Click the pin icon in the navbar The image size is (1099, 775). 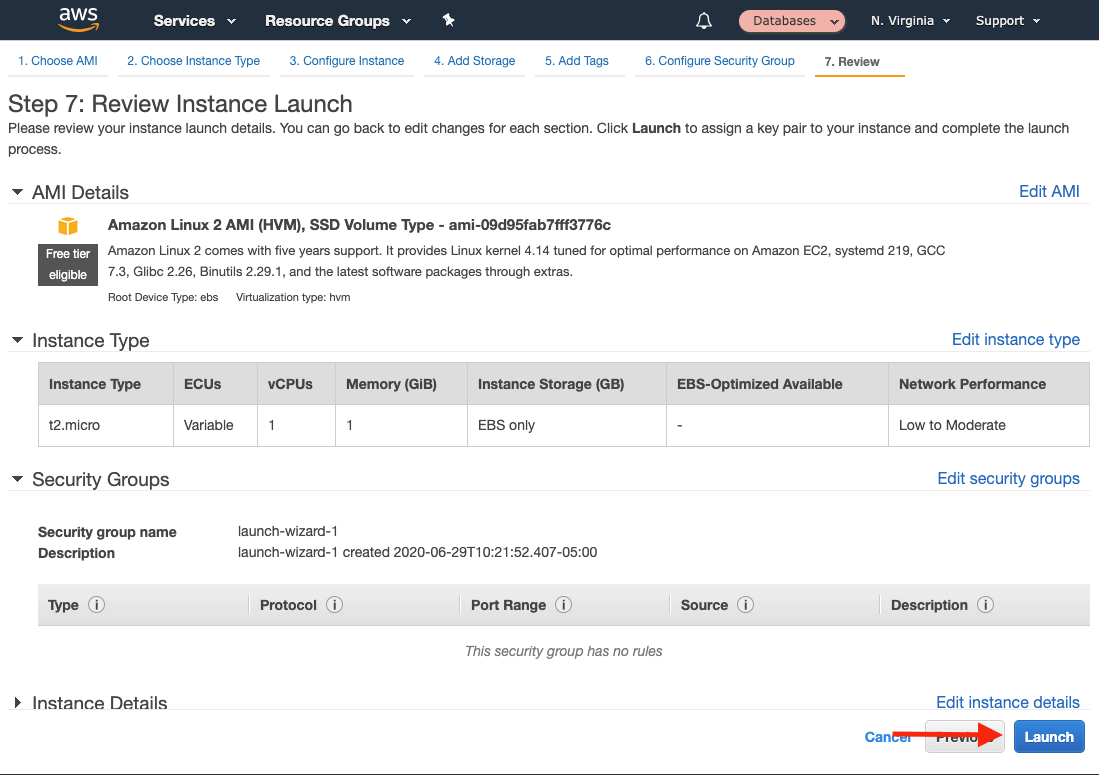pyautogui.click(x=448, y=20)
